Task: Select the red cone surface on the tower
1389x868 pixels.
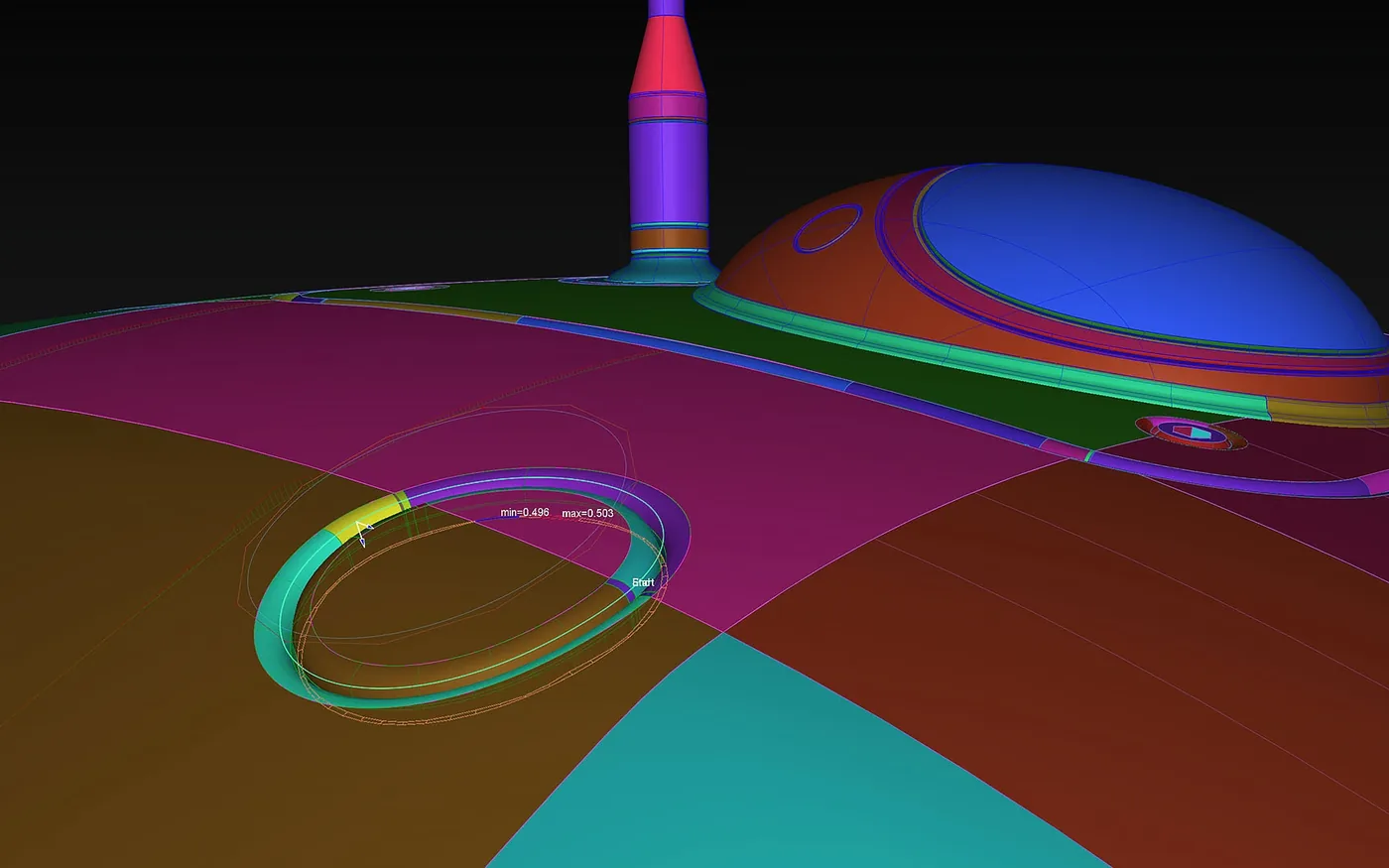Action: (x=667, y=57)
